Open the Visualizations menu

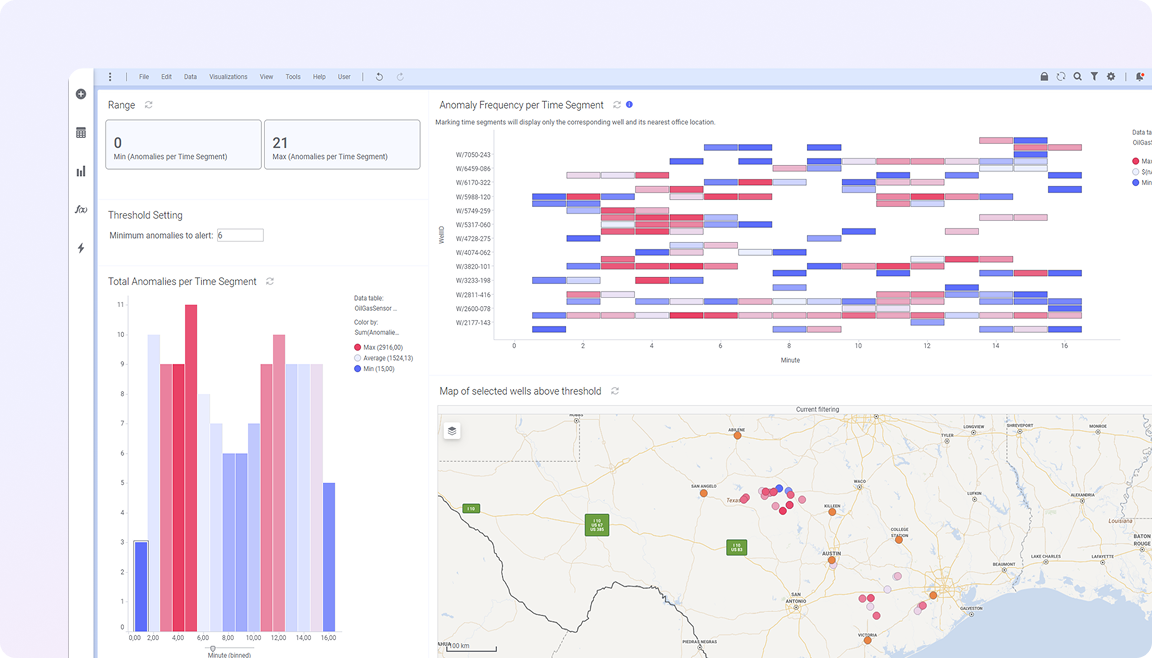click(228, 77)
